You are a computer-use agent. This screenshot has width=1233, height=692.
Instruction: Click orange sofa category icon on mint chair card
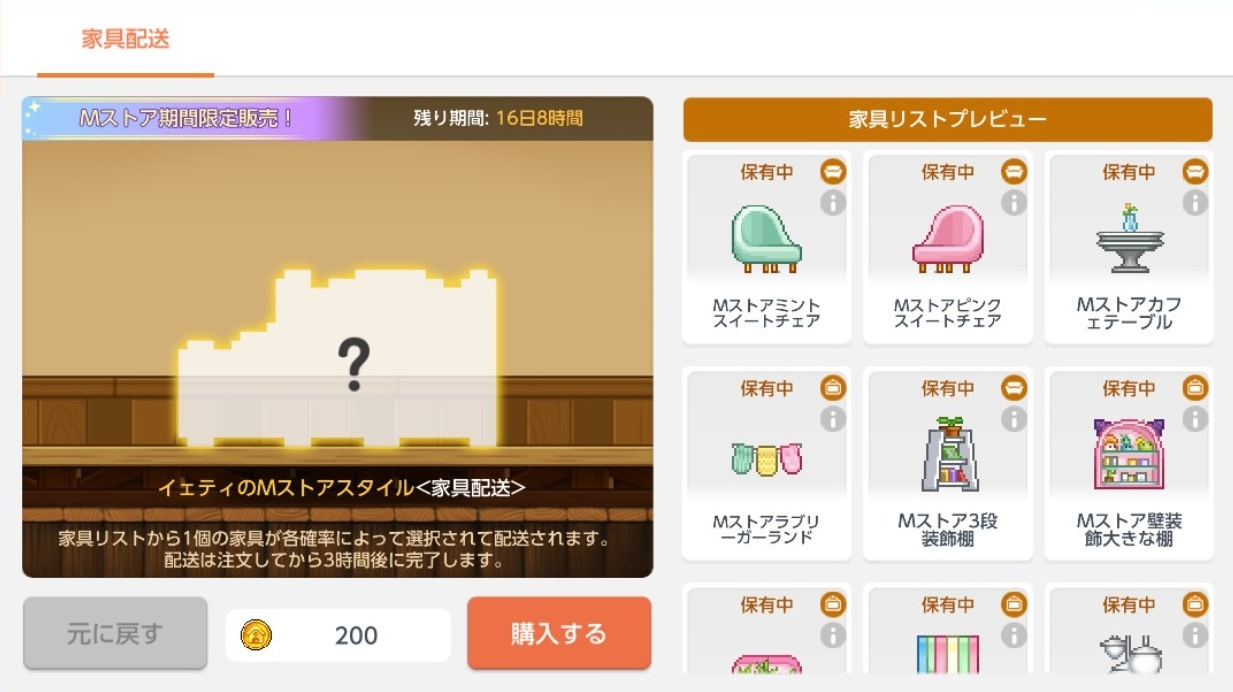pyautogui.click(x=832, y=172)
